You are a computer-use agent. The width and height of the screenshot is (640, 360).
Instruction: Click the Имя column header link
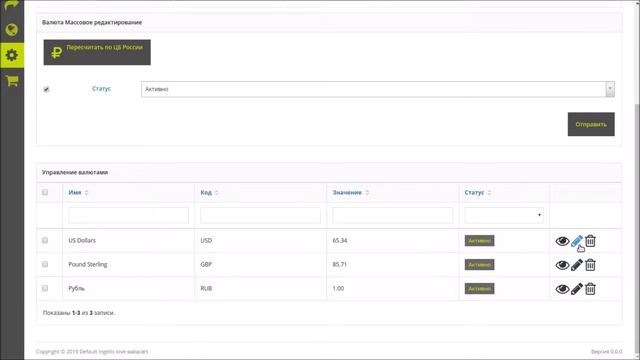pyautogui.click(x=75, y=192)
